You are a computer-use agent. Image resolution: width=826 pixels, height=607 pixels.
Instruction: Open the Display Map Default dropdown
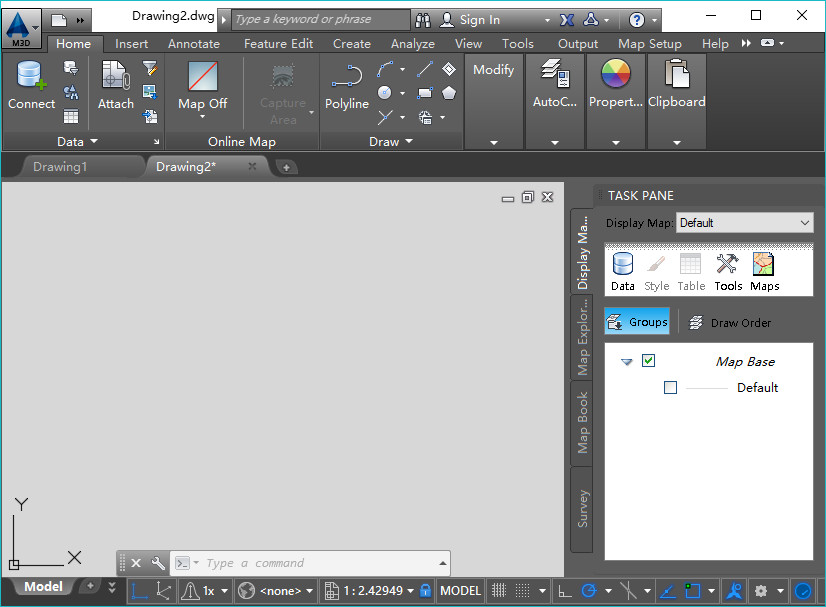pyautogui.click(x=744, y=223)
